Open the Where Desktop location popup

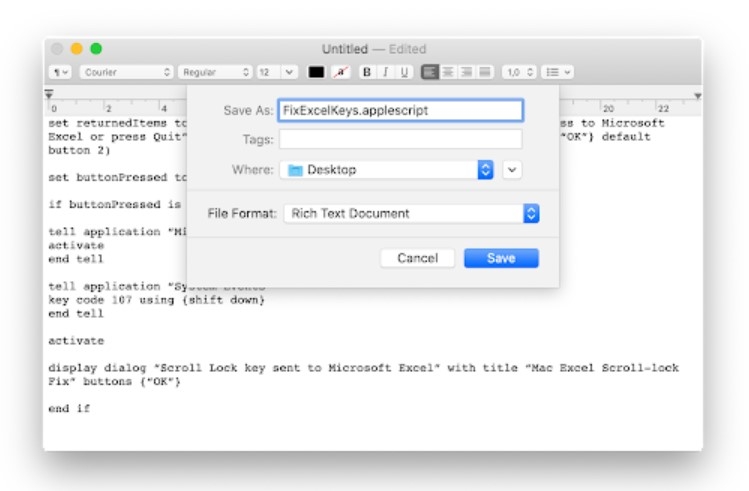[386, 170]
